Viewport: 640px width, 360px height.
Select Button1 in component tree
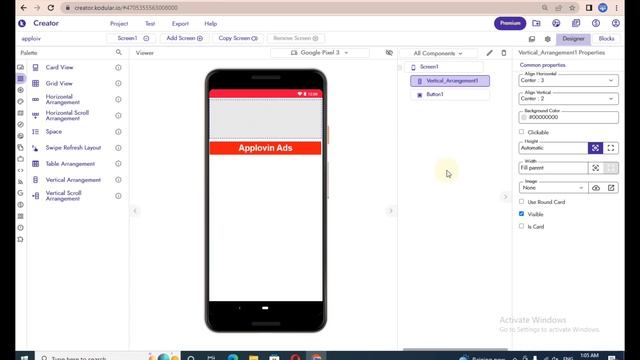click(450, 94)
